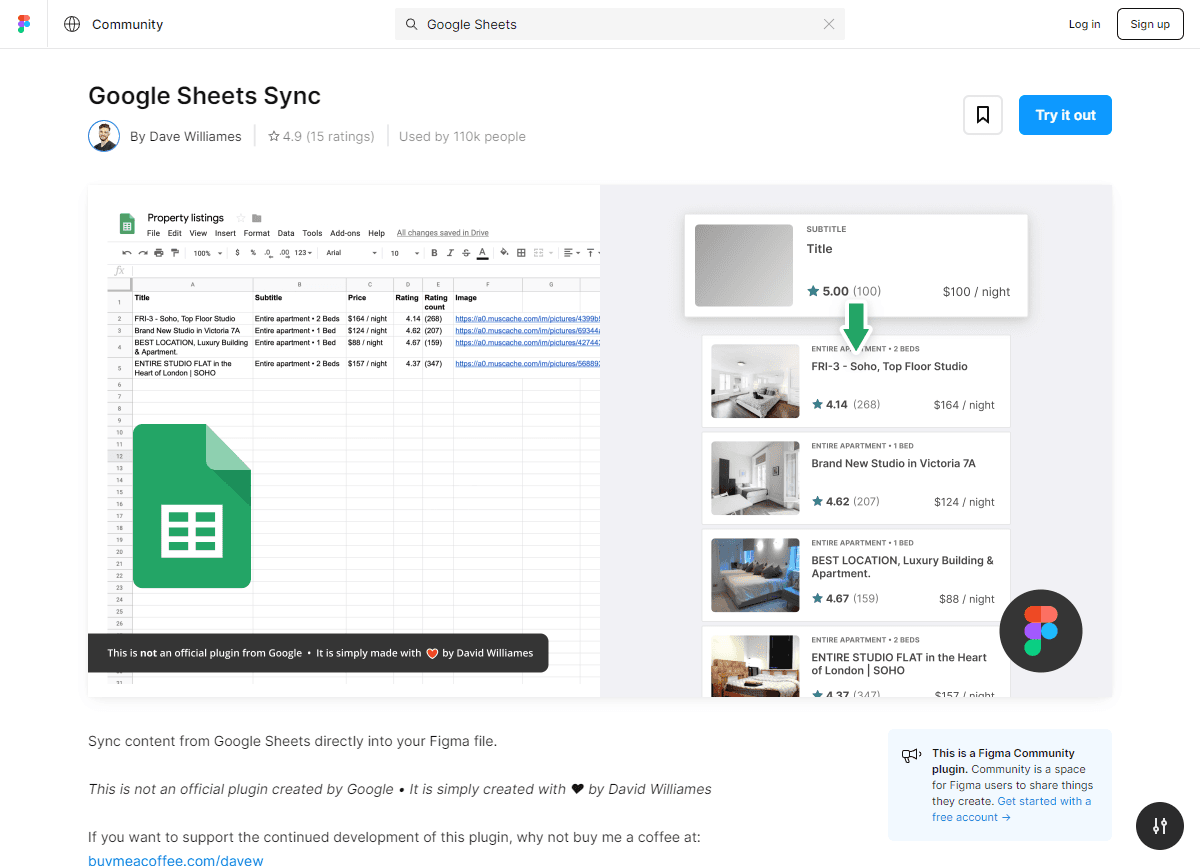
Task: Click 'Sync content from Google Sheets' description text
Action: (292, 741)
